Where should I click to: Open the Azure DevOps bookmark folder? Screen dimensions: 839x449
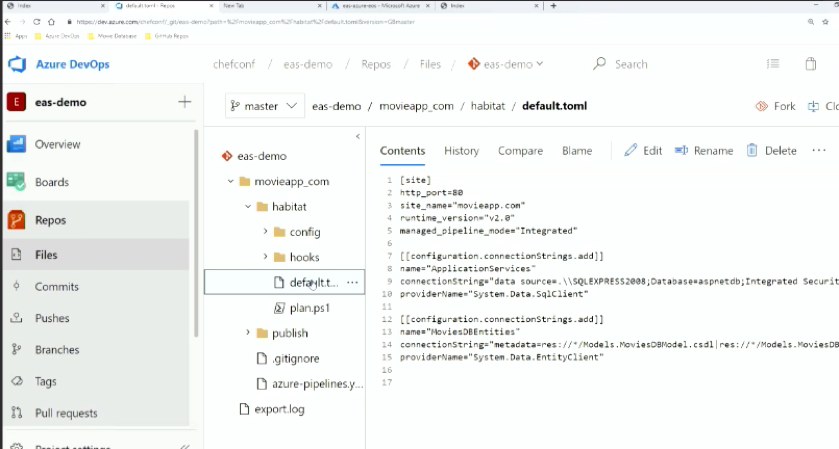[58, 36]
